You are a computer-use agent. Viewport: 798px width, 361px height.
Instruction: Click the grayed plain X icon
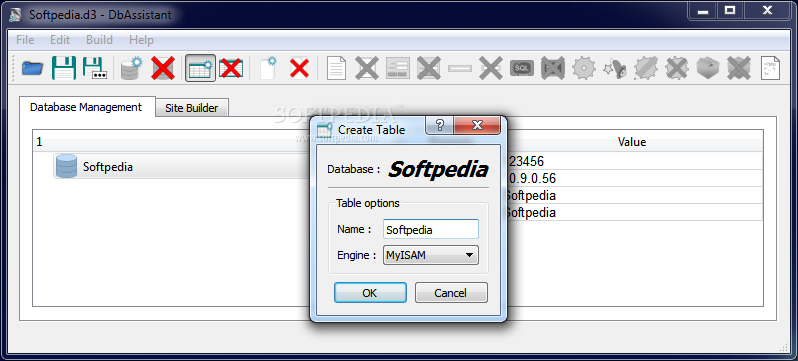click(x=491, y=68)
